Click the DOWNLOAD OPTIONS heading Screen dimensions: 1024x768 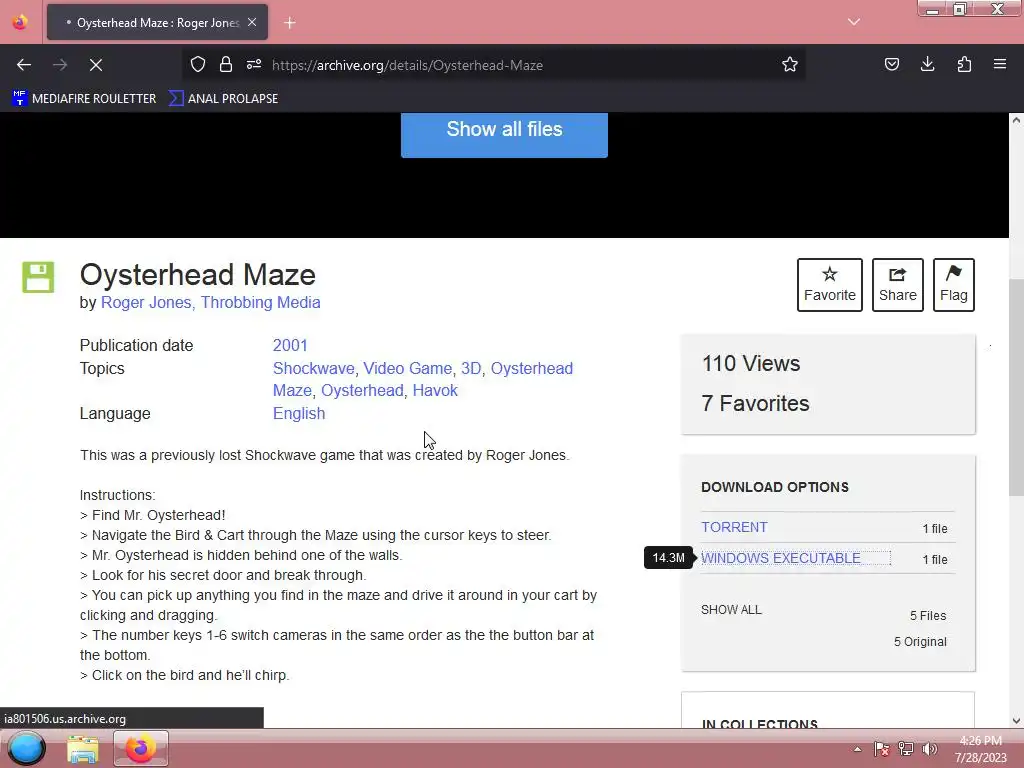[x=775, y=487]
